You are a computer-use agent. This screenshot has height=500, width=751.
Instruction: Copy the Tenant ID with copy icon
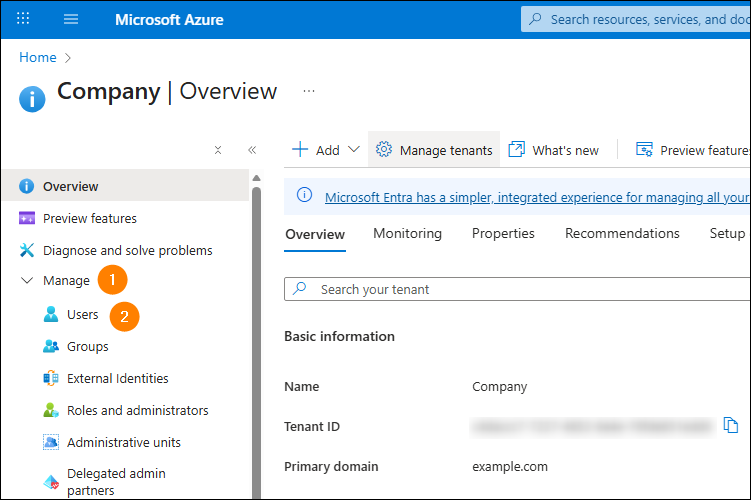pos(730,425)
